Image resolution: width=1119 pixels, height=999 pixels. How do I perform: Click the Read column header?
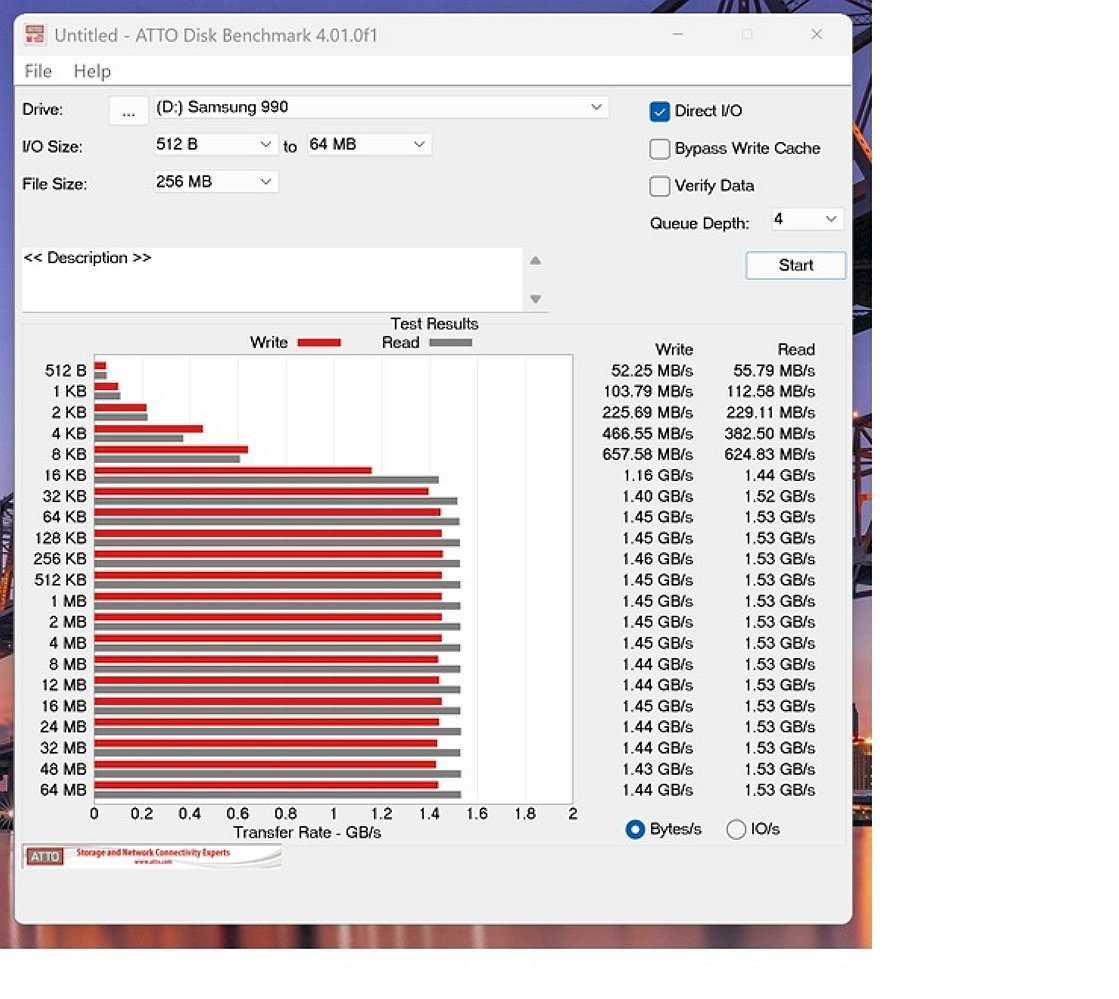[796, 350]
